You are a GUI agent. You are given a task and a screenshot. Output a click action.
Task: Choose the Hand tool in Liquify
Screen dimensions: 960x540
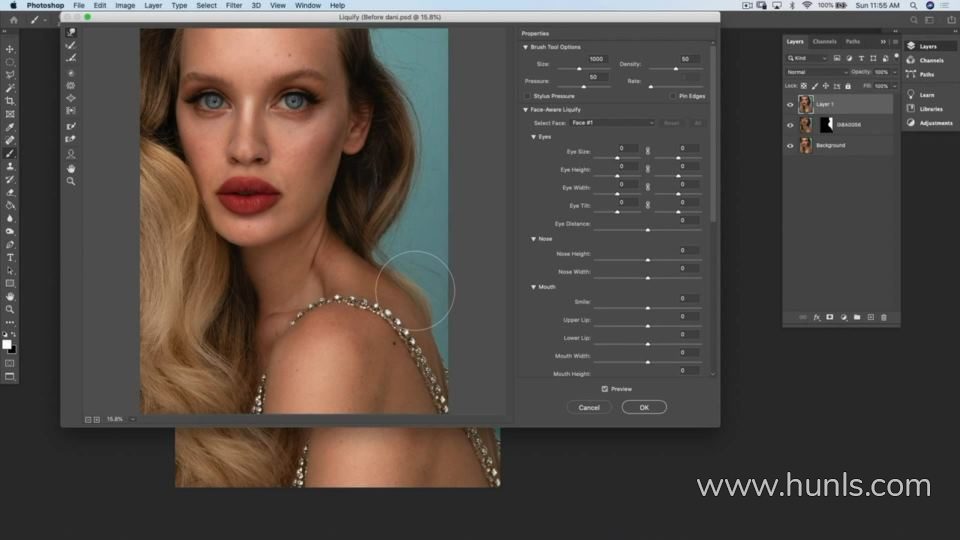point(71,168)
